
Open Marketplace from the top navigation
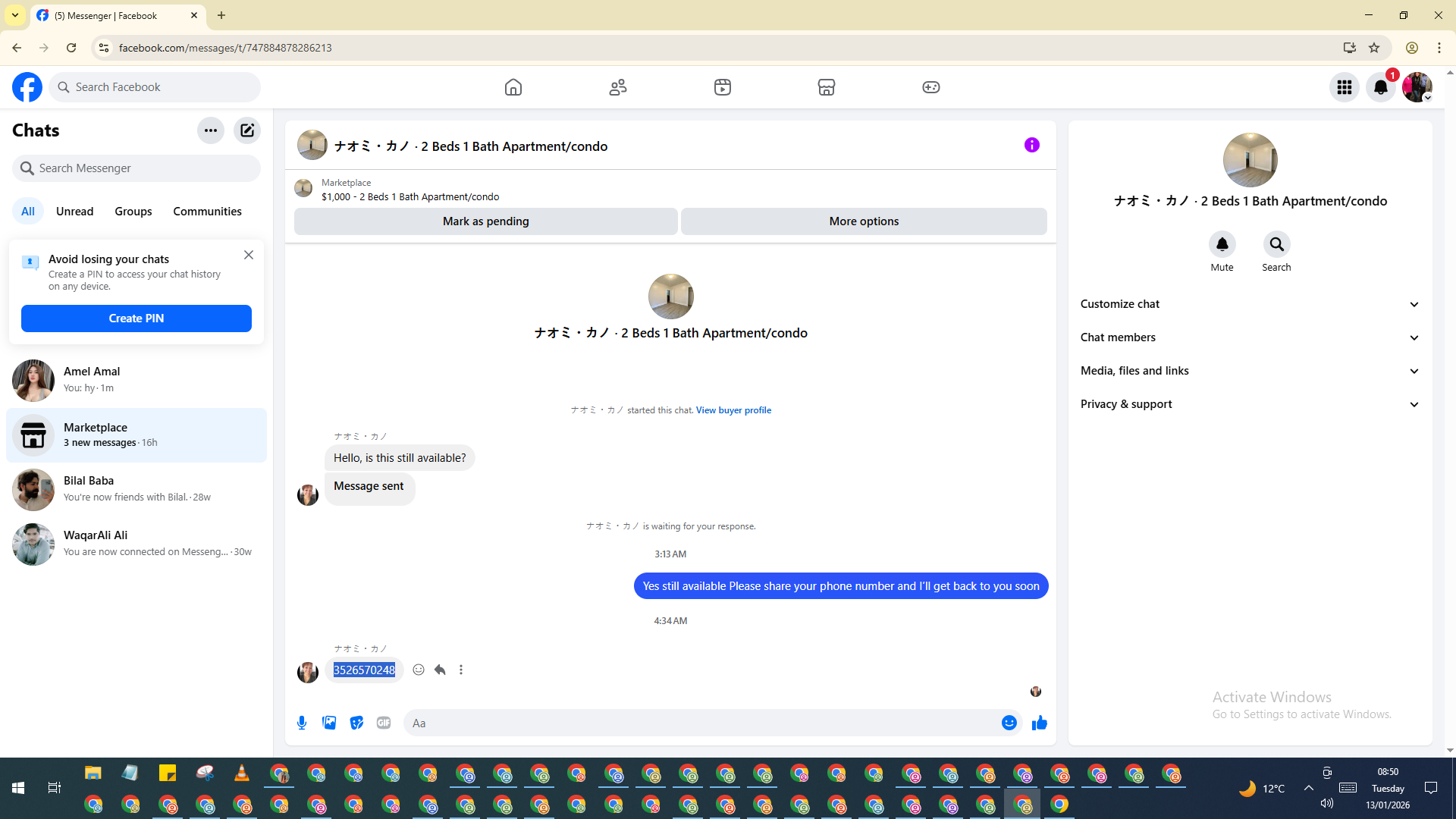826,87
